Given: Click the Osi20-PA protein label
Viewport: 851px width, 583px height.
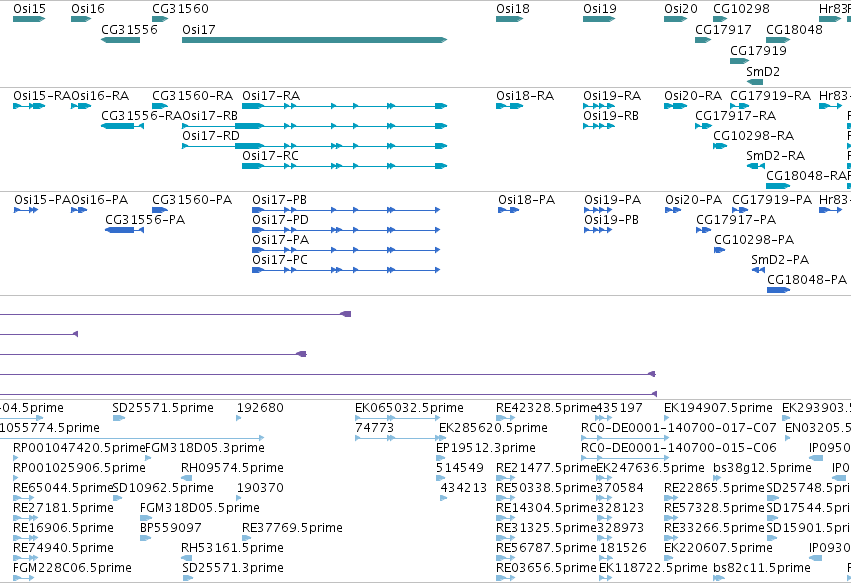Looking at the screenshot, I should point(694,200).
